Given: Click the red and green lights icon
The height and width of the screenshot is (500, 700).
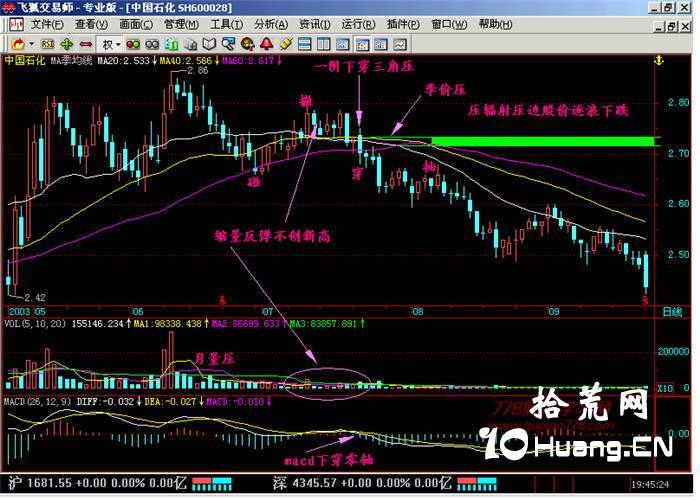Looking at the screenshot, I should click(133, 44).
